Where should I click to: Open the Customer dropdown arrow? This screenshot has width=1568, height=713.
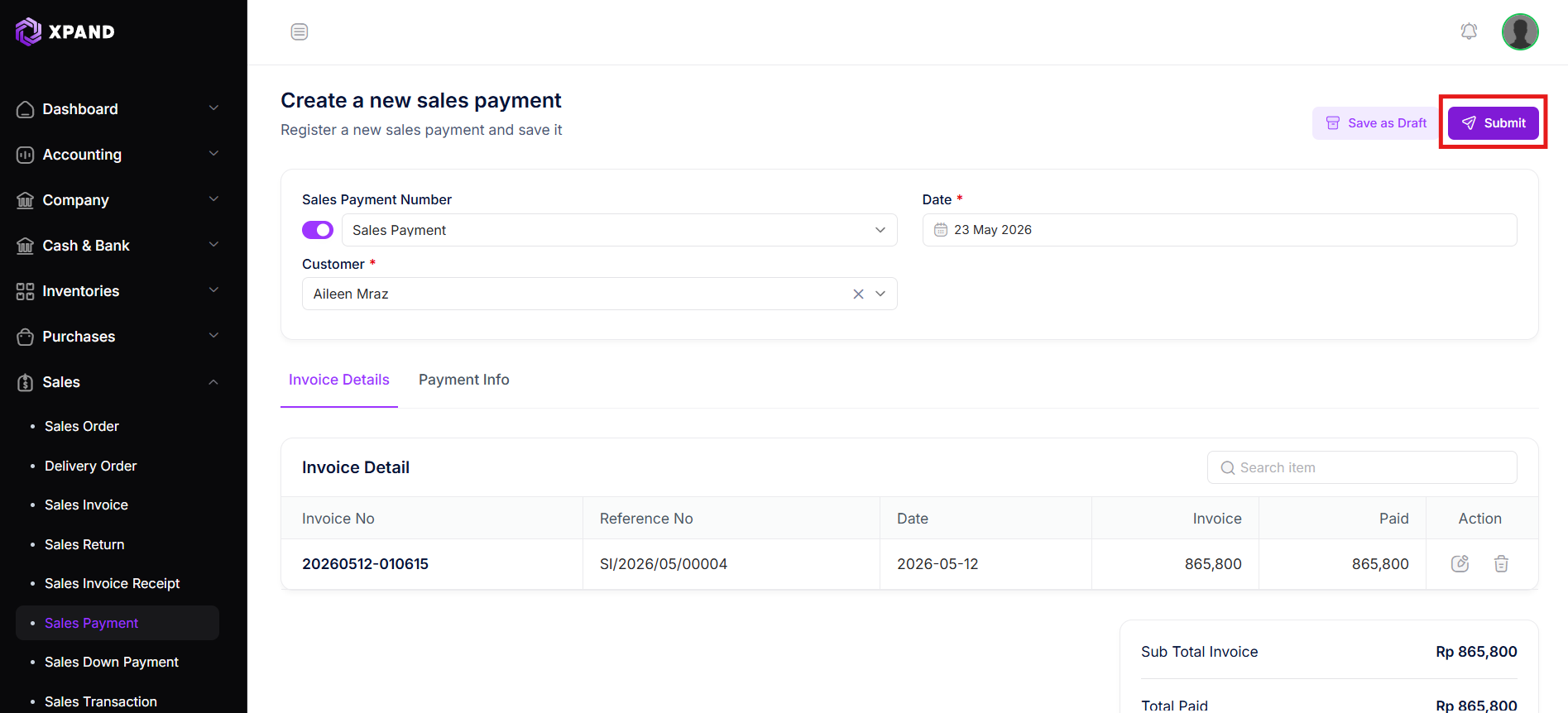point(880,294)
